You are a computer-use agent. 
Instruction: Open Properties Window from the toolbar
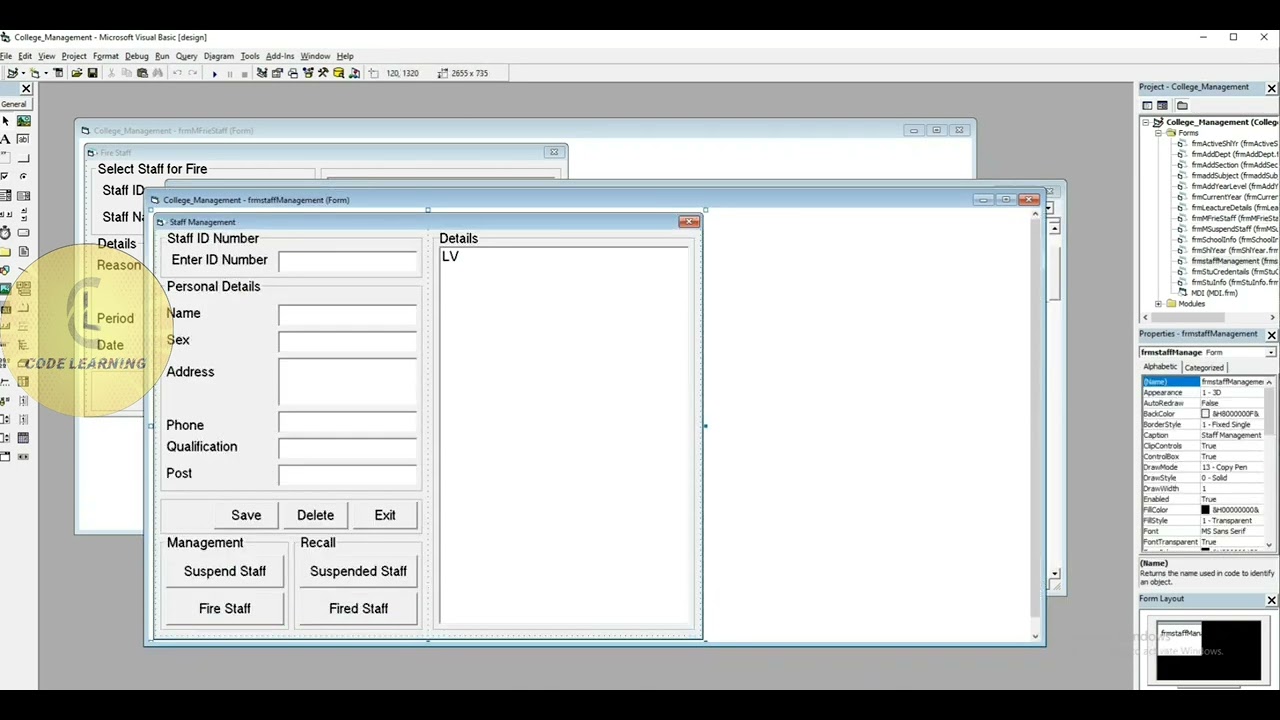(x=277, y=73)
